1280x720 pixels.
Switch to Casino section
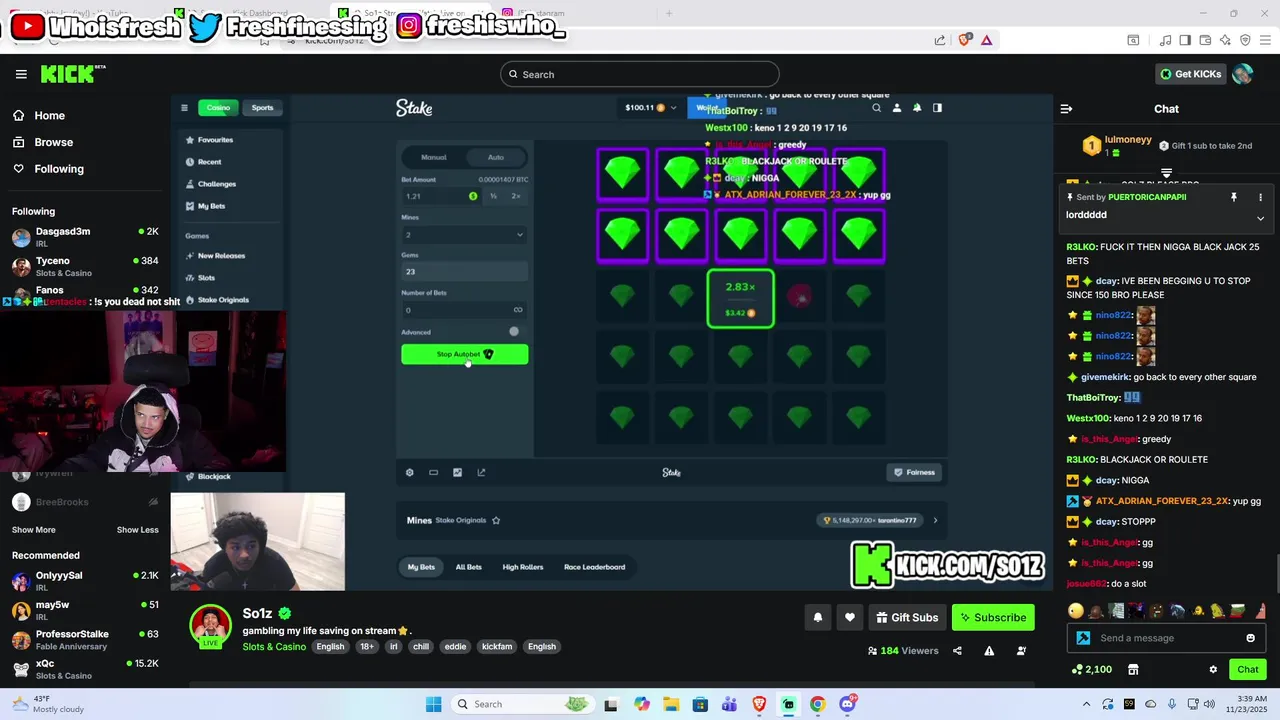click(x=218, y=108)
